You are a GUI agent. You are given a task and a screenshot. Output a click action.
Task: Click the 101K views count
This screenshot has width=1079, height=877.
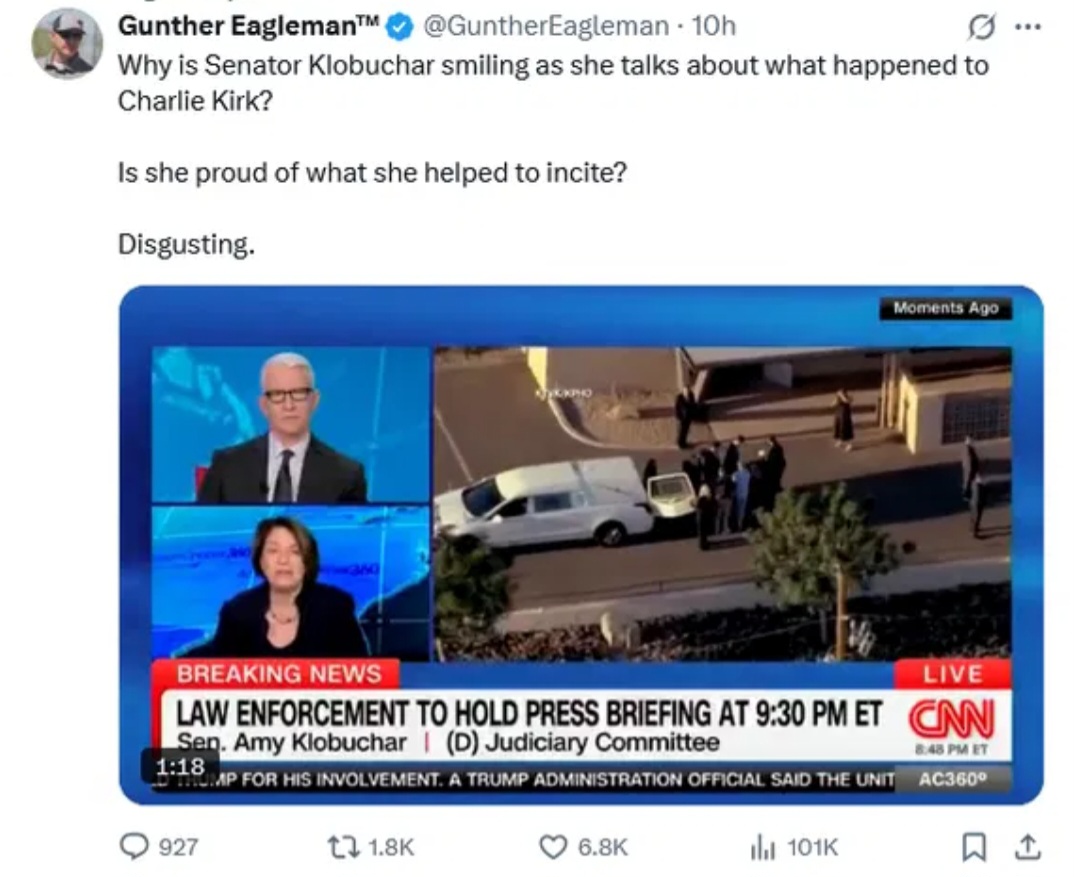coord(813,847)
